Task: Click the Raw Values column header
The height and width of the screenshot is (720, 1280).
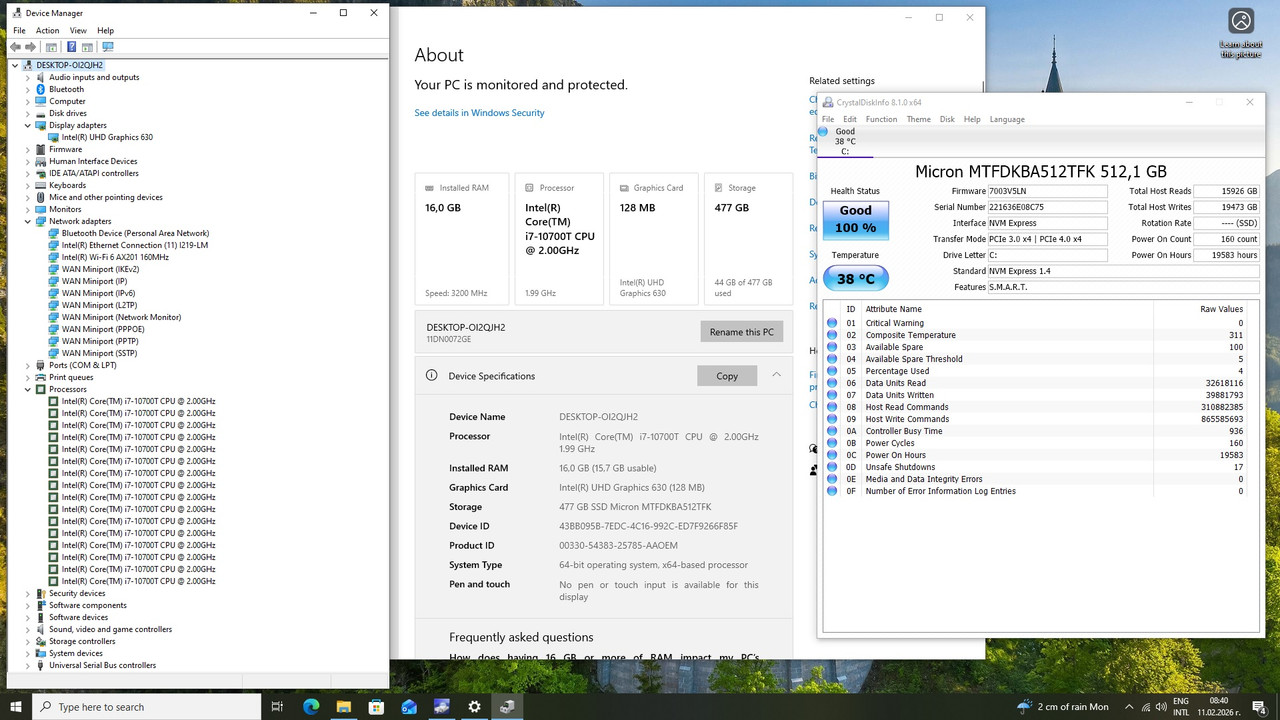Action: point(1221,309)
